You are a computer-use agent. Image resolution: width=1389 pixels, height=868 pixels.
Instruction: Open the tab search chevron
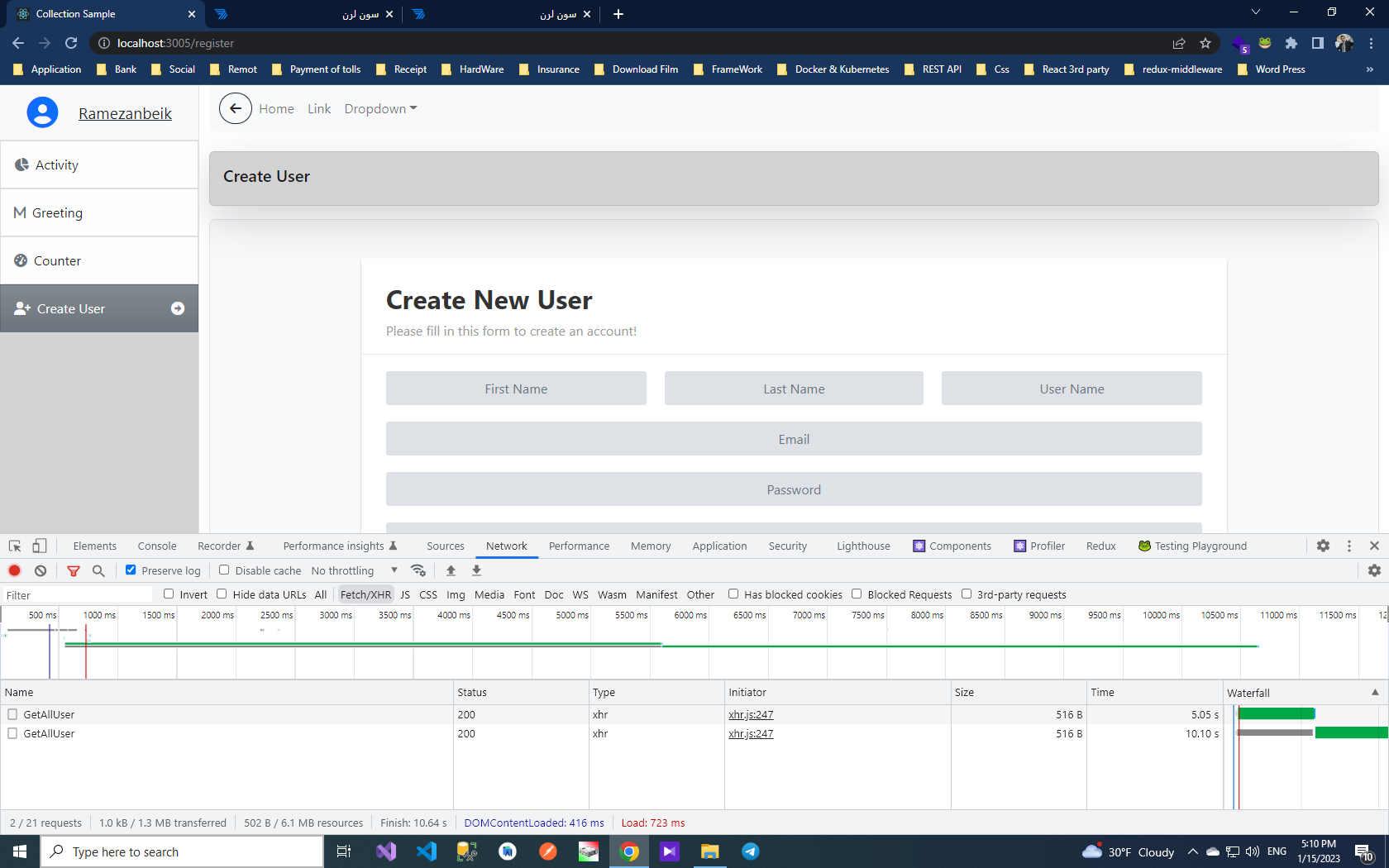pos(1256,12)
